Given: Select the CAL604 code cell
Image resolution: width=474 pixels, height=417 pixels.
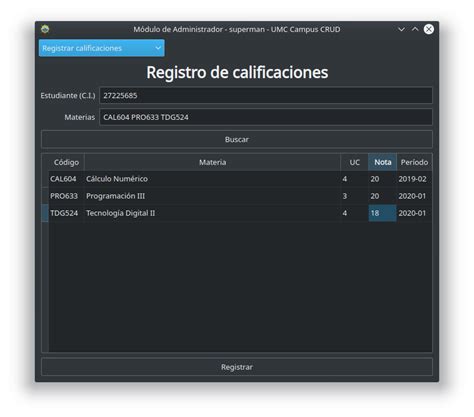Looking at the screenshot, I should [x=66, y=179].
